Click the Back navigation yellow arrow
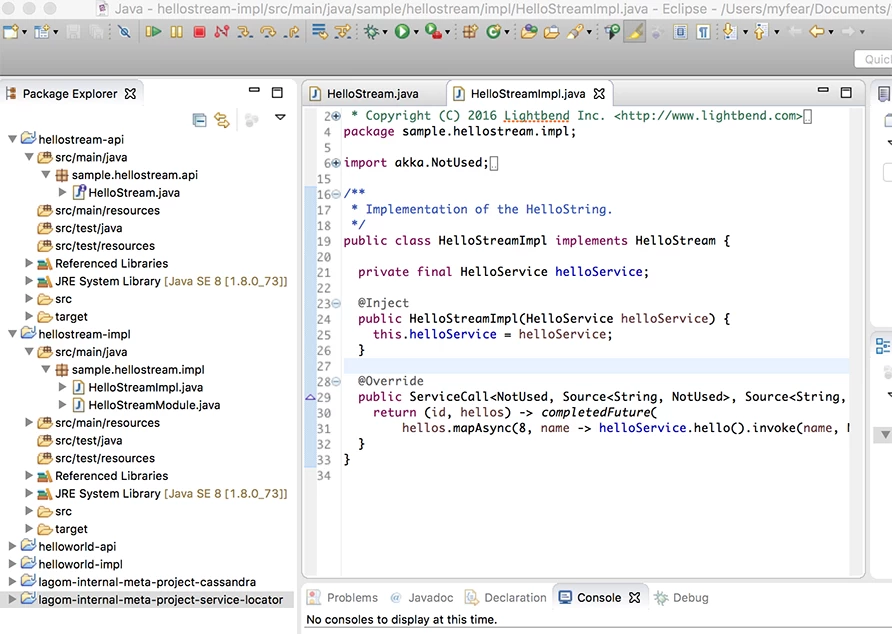Screen dimensions: 892x634 (x=817, y=31)
